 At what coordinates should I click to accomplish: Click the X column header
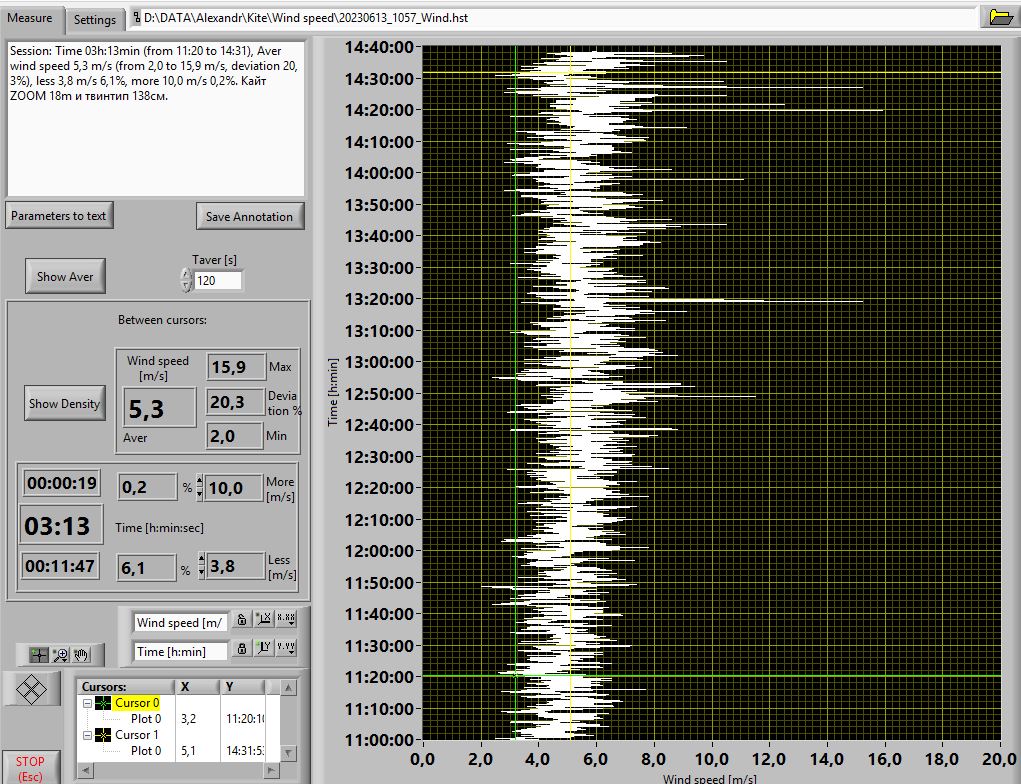(x=197, y=687)
